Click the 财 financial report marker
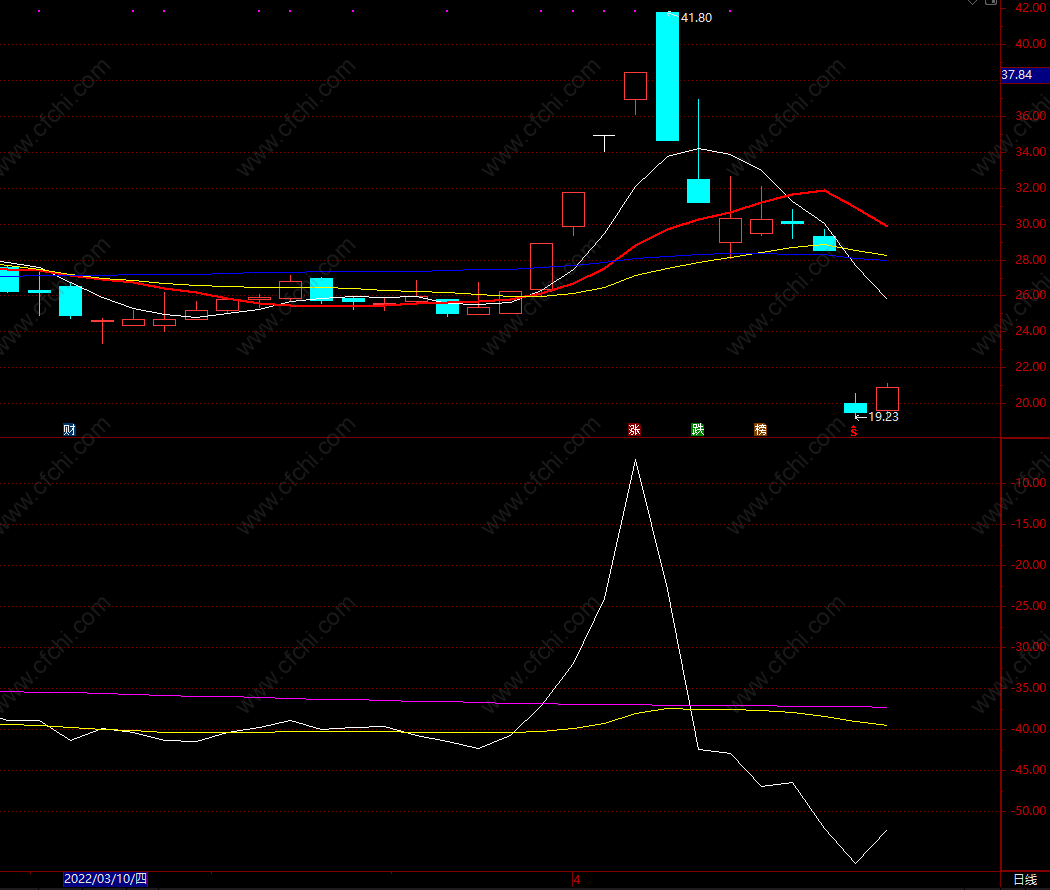The height and width of the screenshot is (890, 1050). (x=69, y=430)
